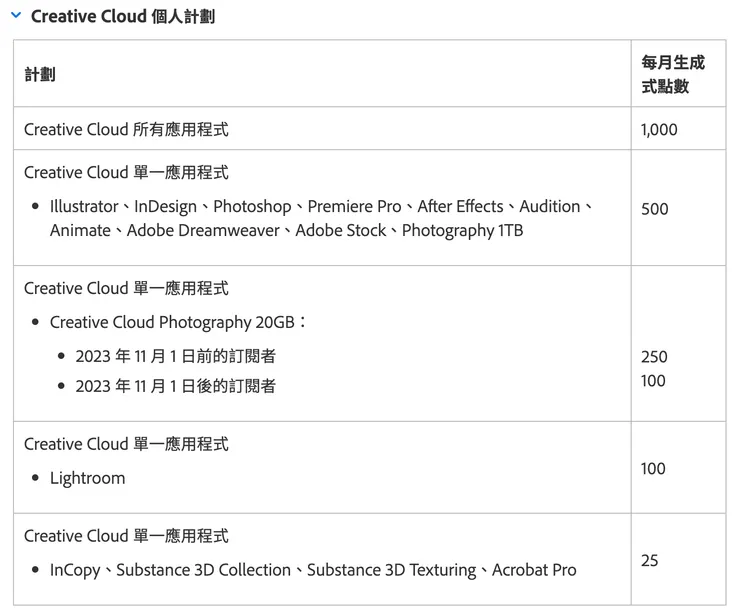Click the 250 credits value
The width and height of the screenshot is (740, 609).
click(x=654, y=356)
